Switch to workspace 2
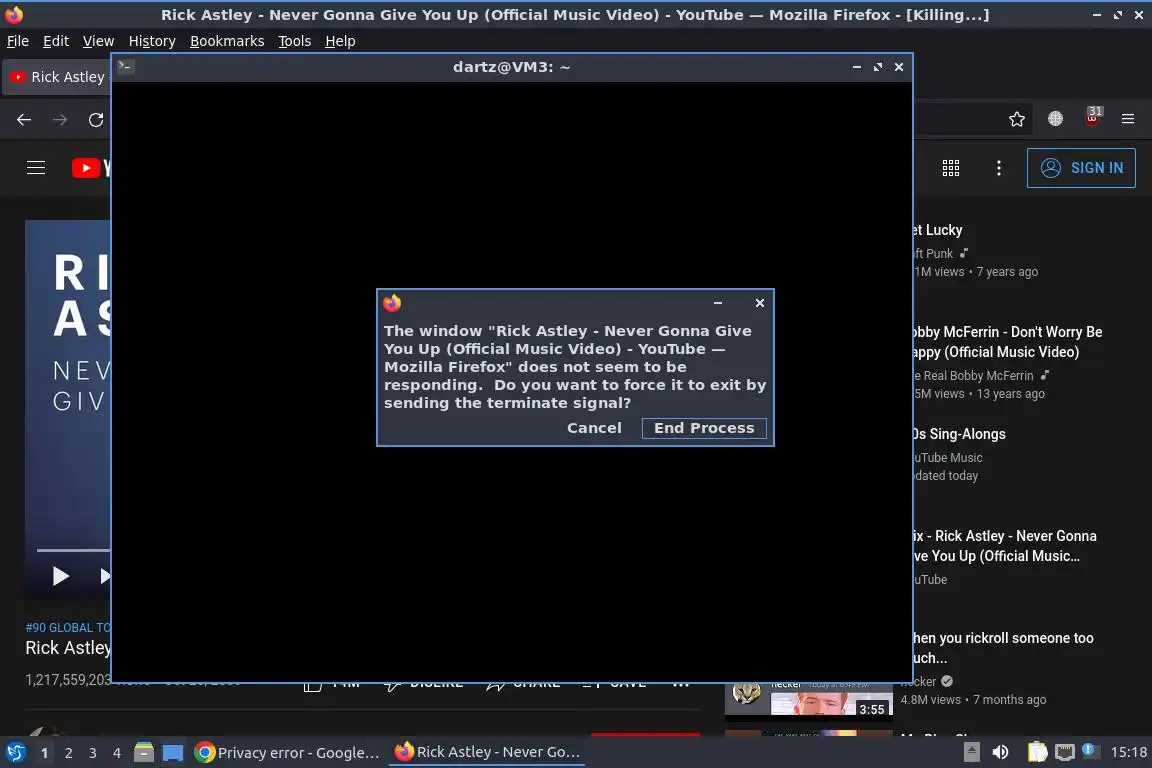 [68, 753]
